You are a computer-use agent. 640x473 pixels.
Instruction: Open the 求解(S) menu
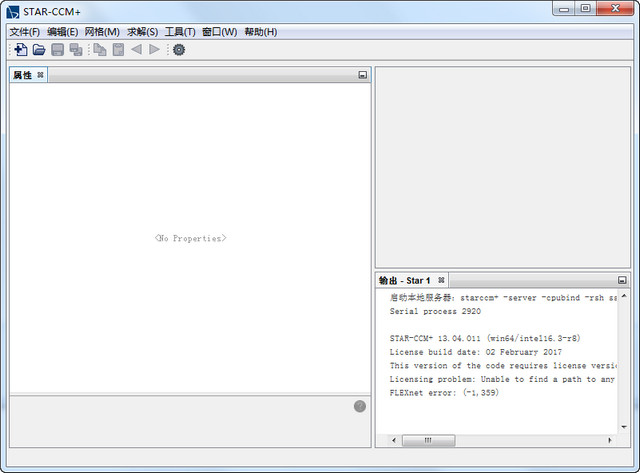[x=142, y=32]
